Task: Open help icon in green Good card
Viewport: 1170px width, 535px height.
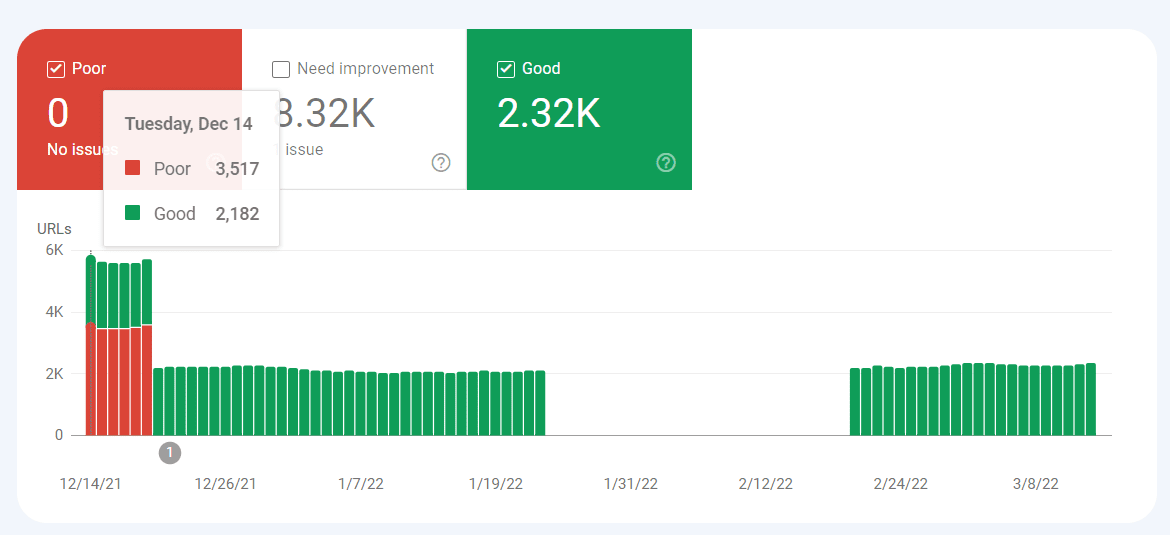Action: click(666, 163)
